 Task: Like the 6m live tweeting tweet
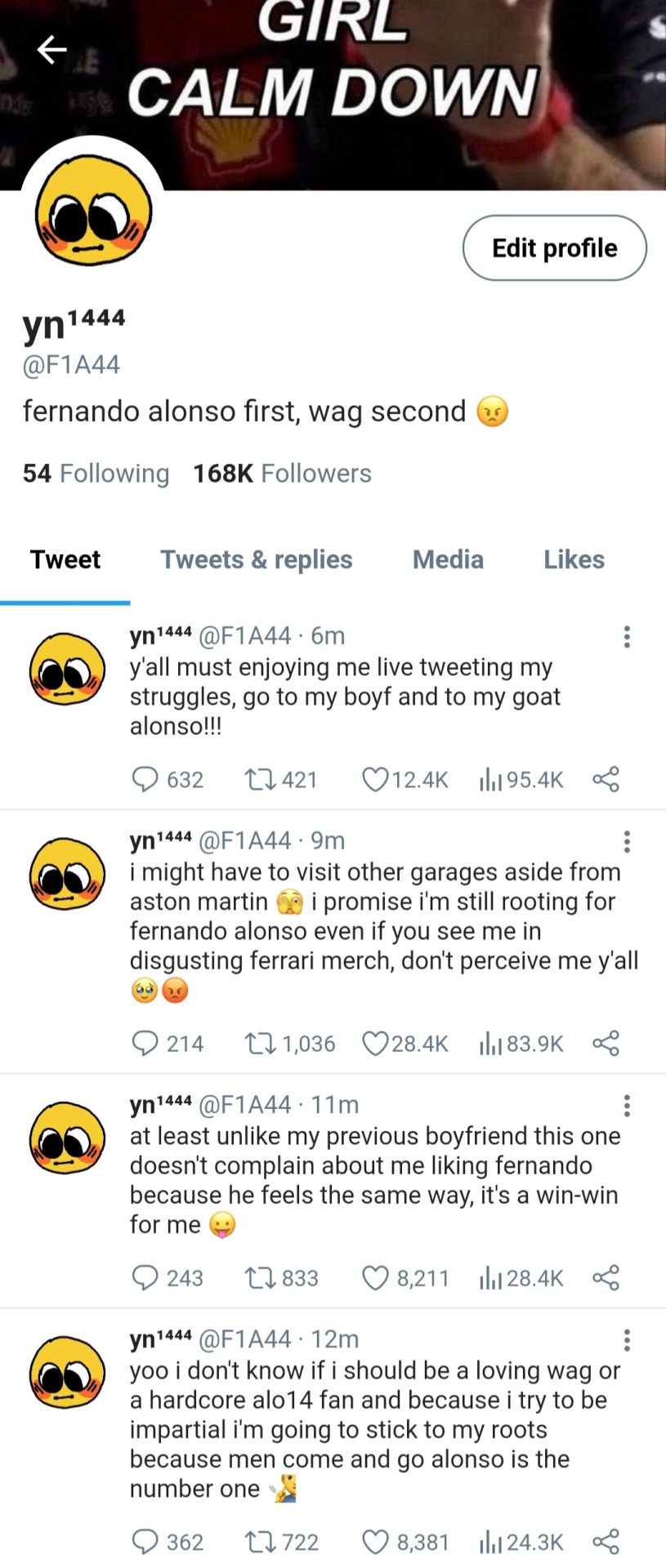[x=375, y=779]
